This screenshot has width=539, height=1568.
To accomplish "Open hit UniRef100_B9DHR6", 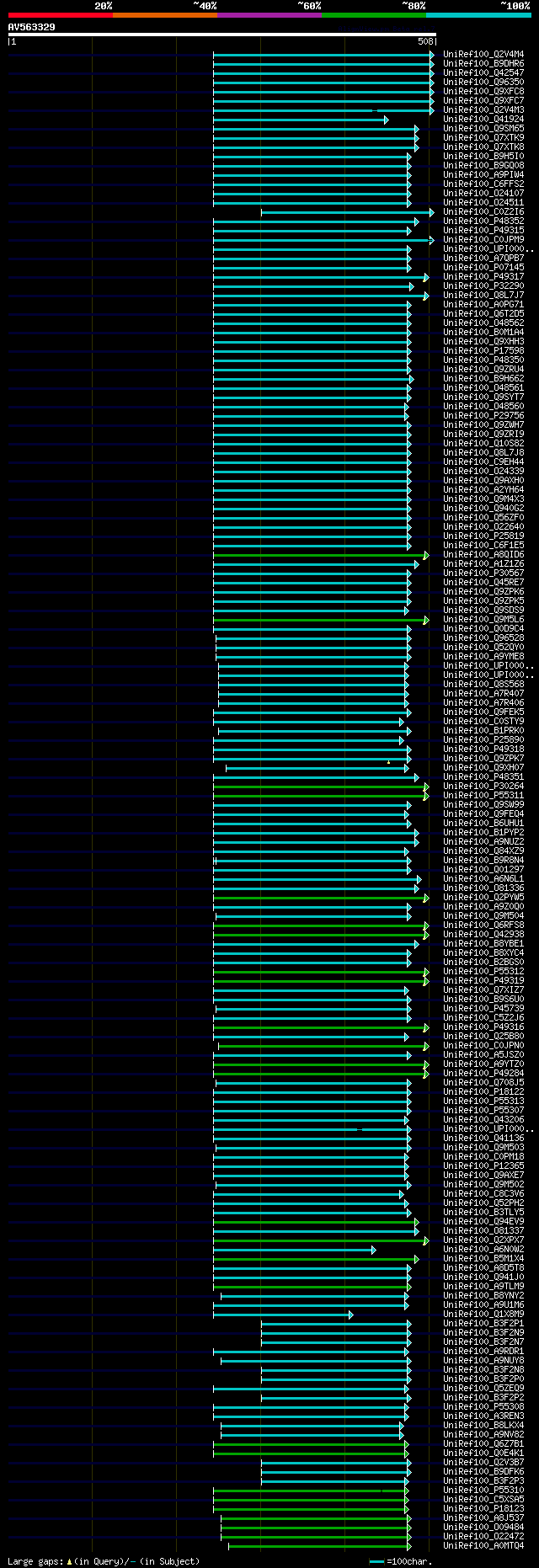I will point(483,64).
